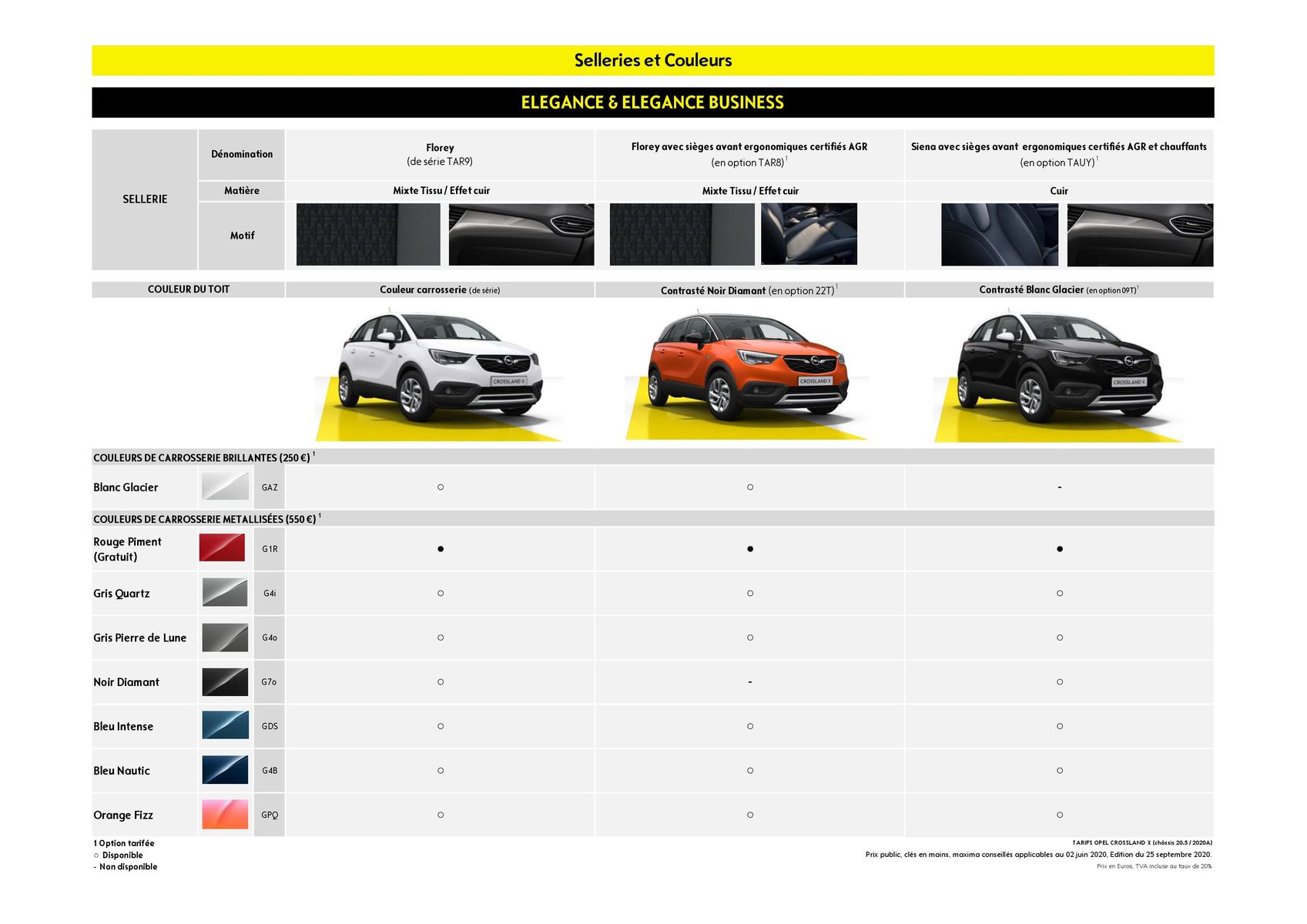Click the Florey TAR9 fabric pattern image
The width and height of the screenshot is (1307, 924).
coord(368,234)
